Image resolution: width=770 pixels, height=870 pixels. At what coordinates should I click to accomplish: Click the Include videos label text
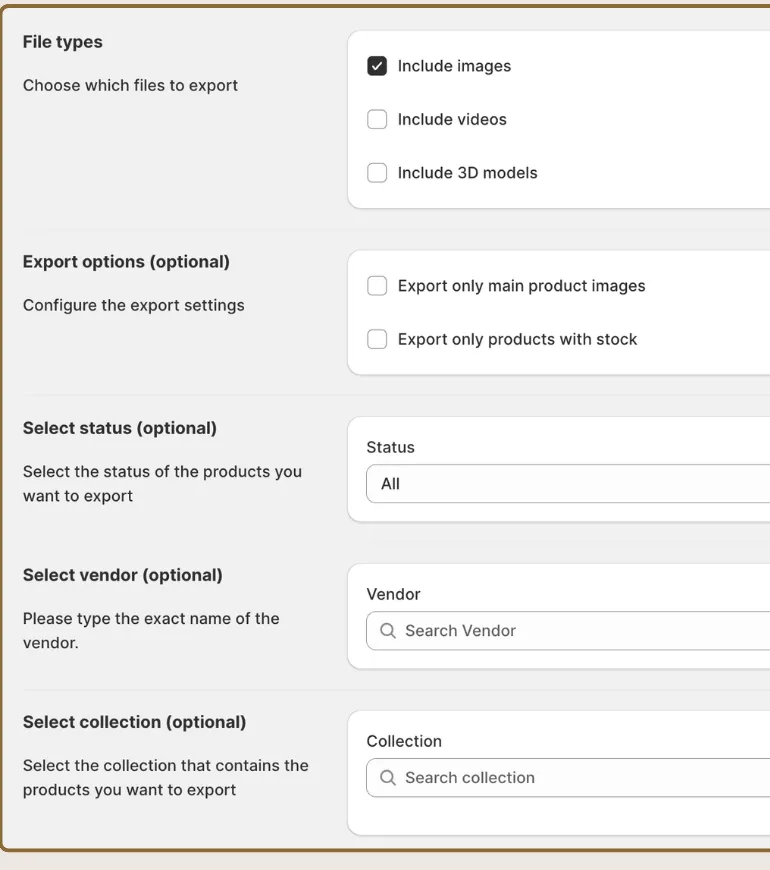(452, 119)
